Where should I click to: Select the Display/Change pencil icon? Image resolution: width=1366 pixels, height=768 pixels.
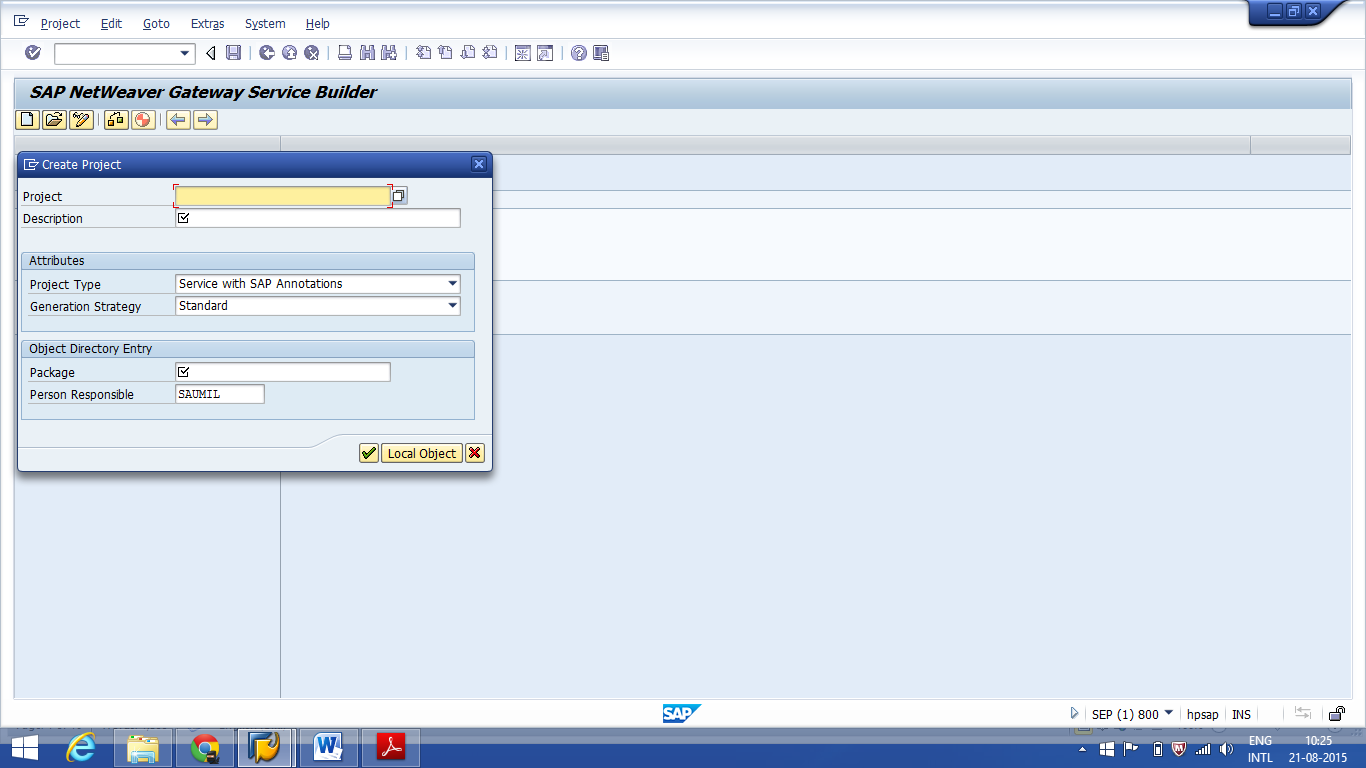tap(81, 120)
